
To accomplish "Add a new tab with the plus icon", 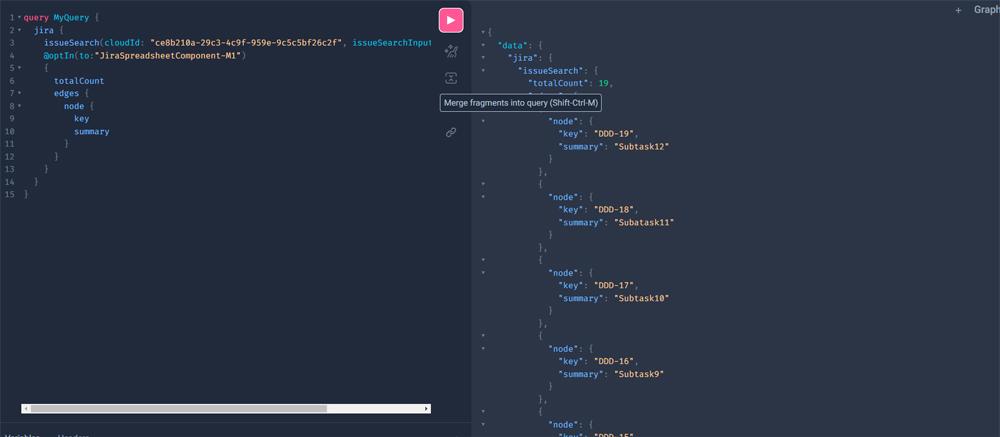I will 958,10.
